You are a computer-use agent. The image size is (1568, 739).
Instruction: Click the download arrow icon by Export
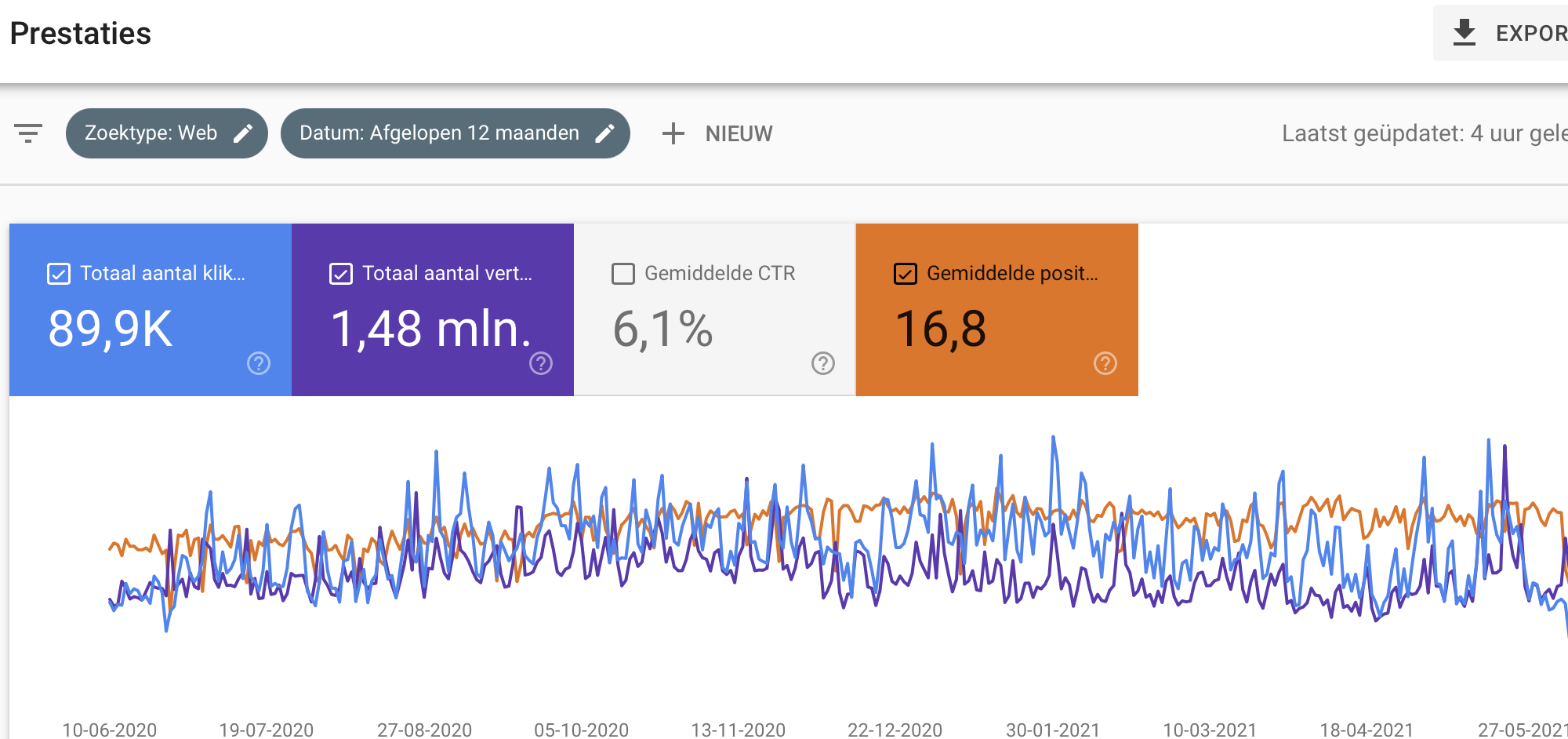(1464, 33)
